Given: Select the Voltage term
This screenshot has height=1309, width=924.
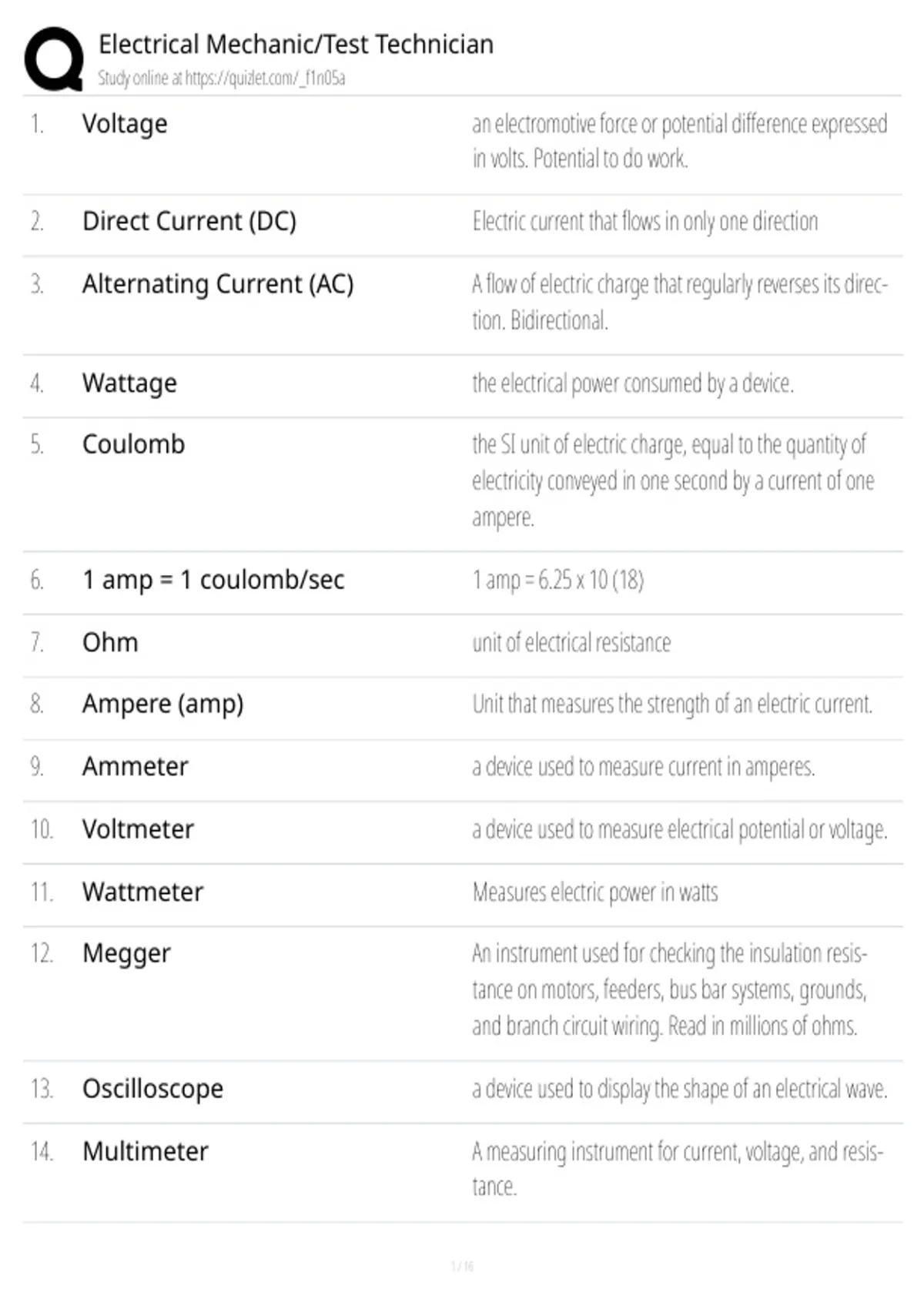Looking at the screenshot, I should point(125,124).
